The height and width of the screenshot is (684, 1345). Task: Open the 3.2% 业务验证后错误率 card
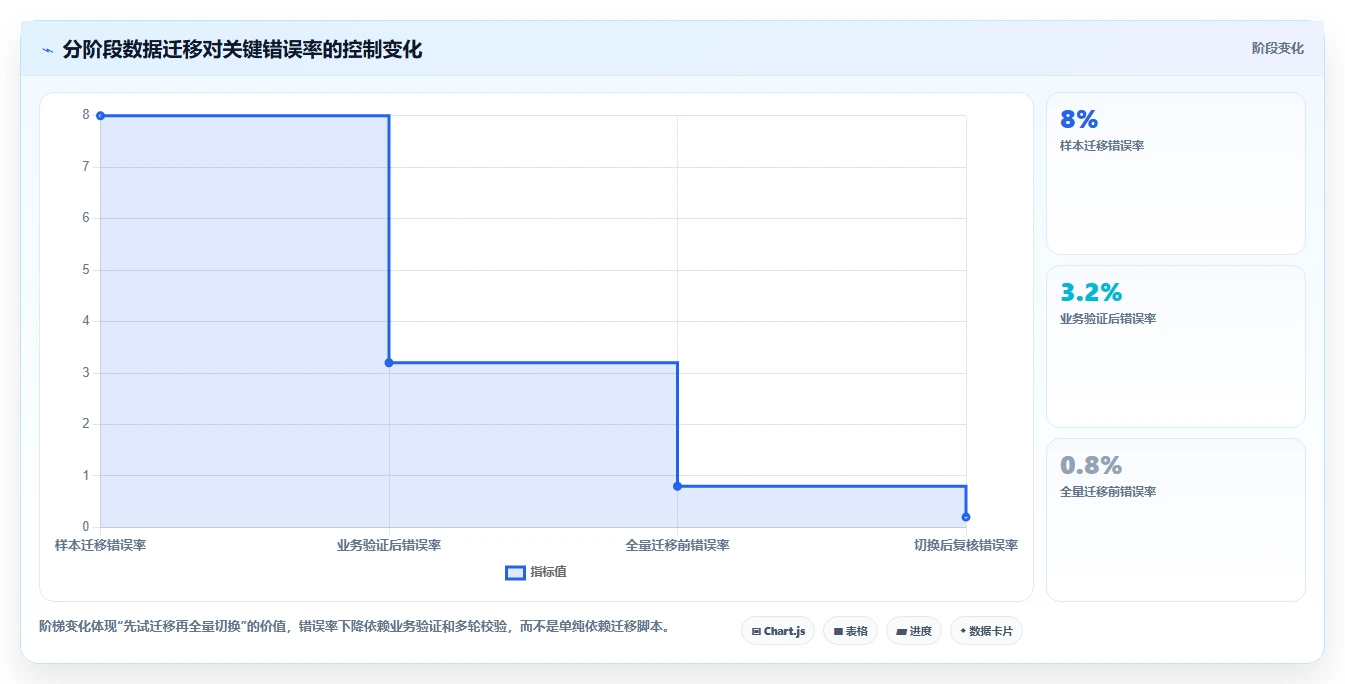pos(1175,346)
